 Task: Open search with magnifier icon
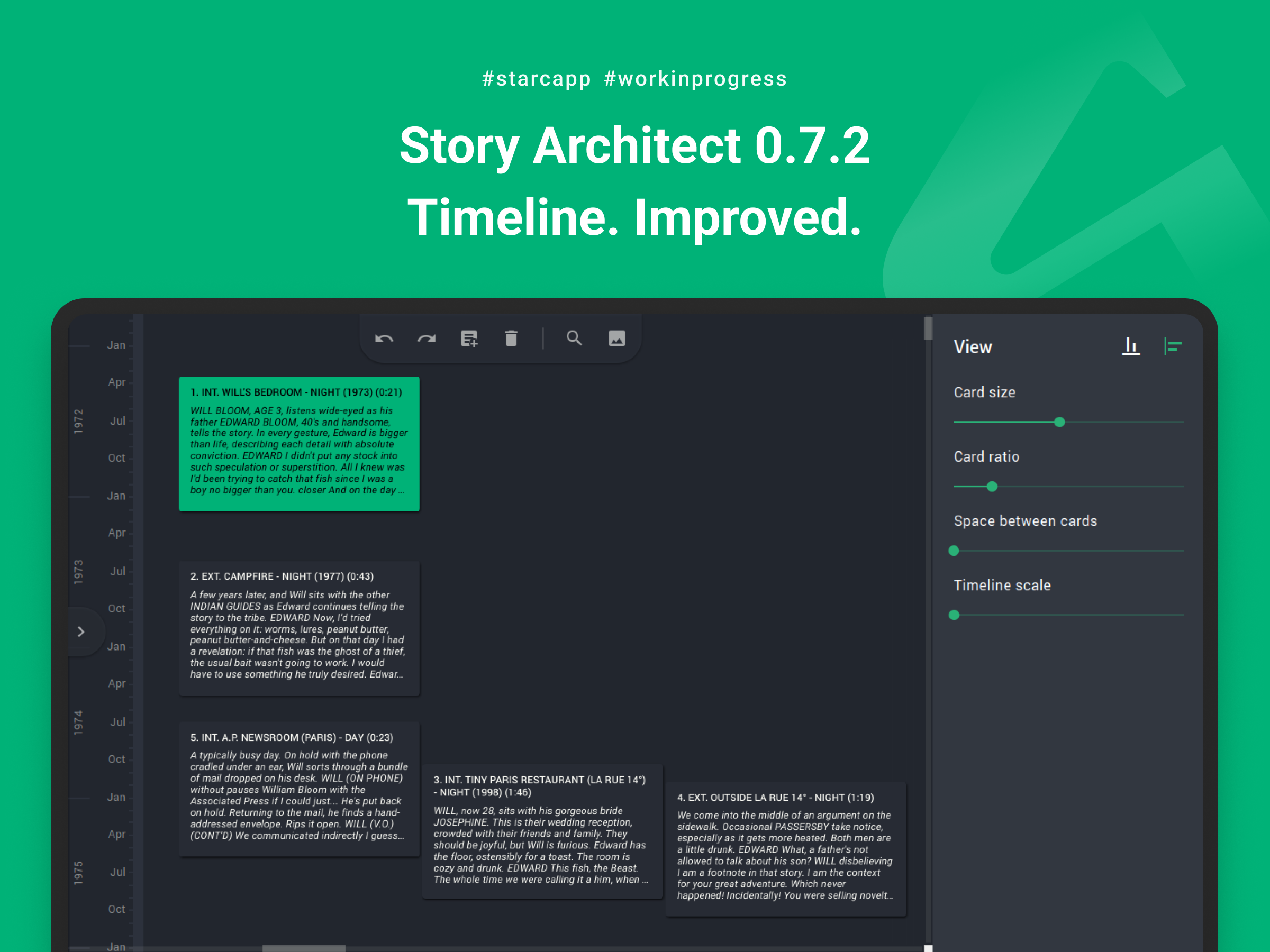(574, 338)
